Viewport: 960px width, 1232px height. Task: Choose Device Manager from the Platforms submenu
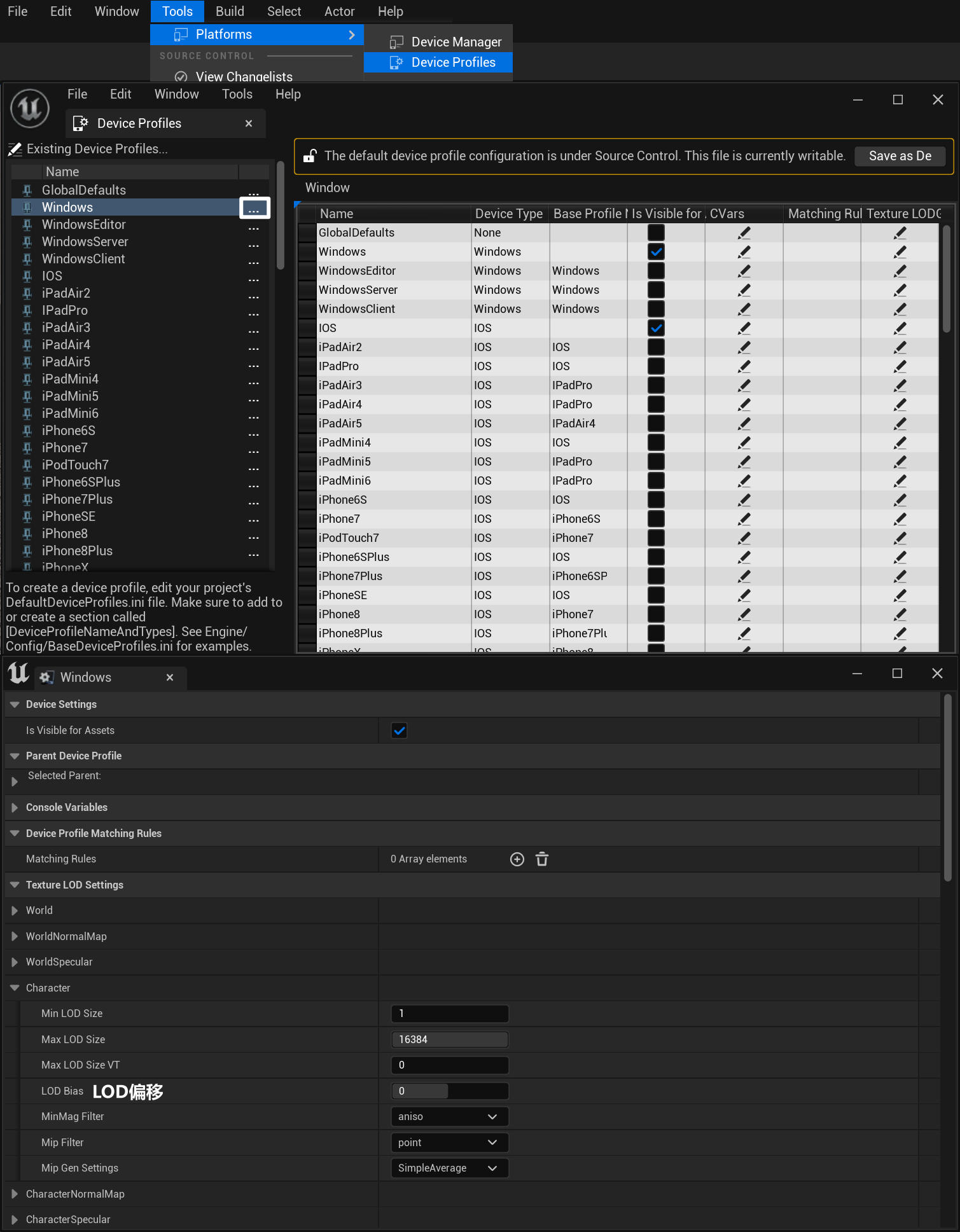(x=438, y=42)
